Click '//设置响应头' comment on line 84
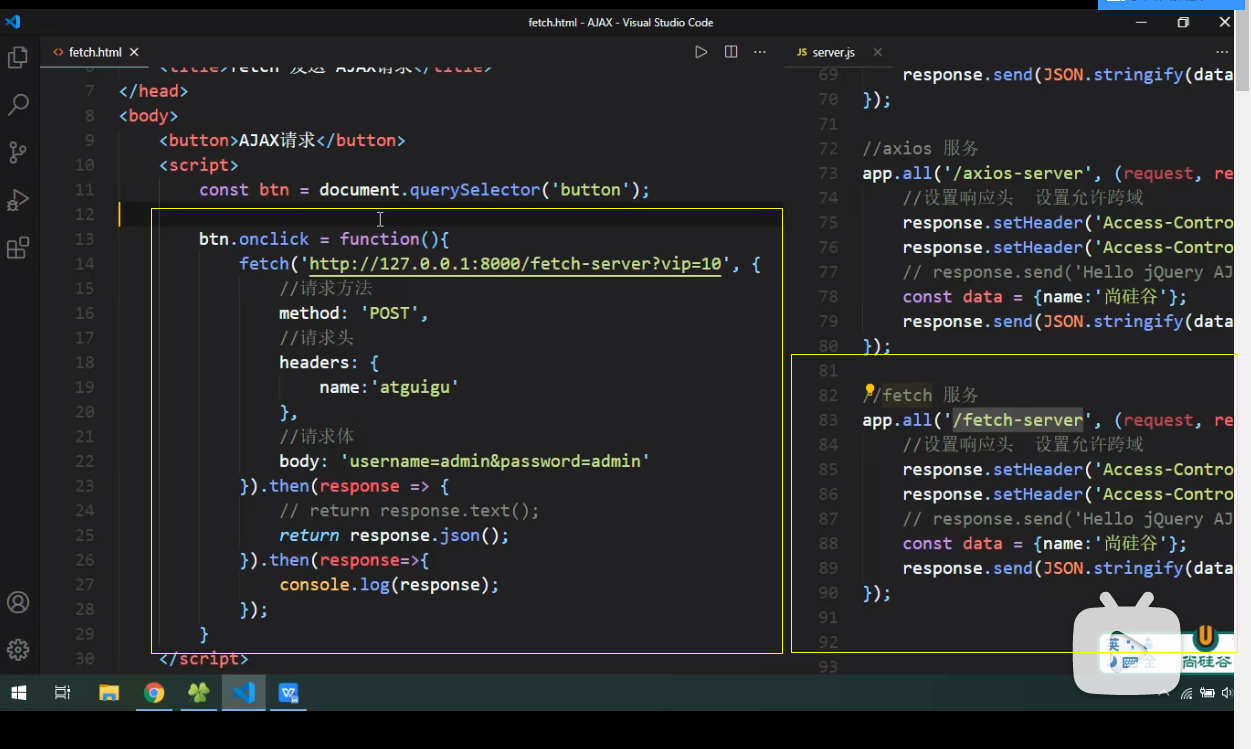 [958, 444]
